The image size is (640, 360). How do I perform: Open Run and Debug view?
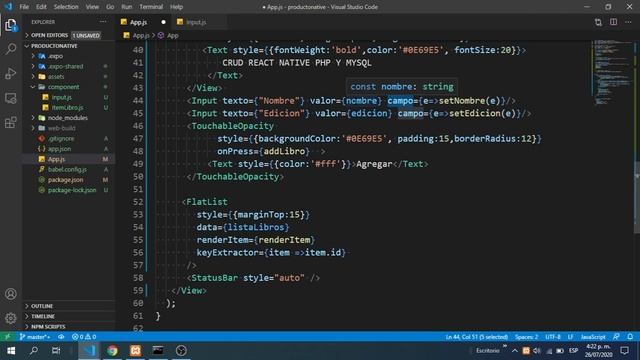11,73
